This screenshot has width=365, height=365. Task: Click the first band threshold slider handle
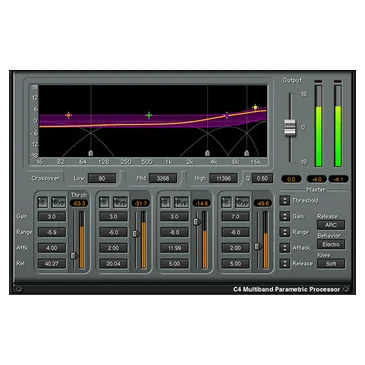pos(74,256)
